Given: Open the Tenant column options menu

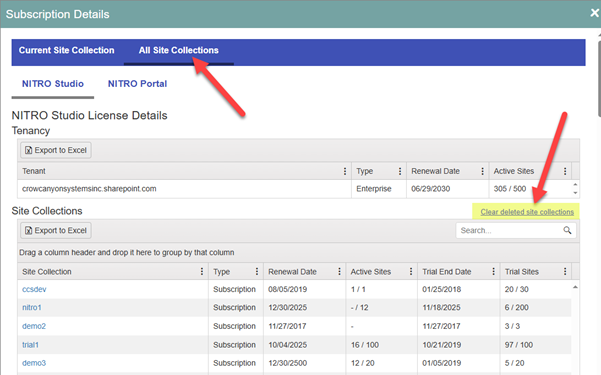Looking at the screenshot, I should (345, 171).
